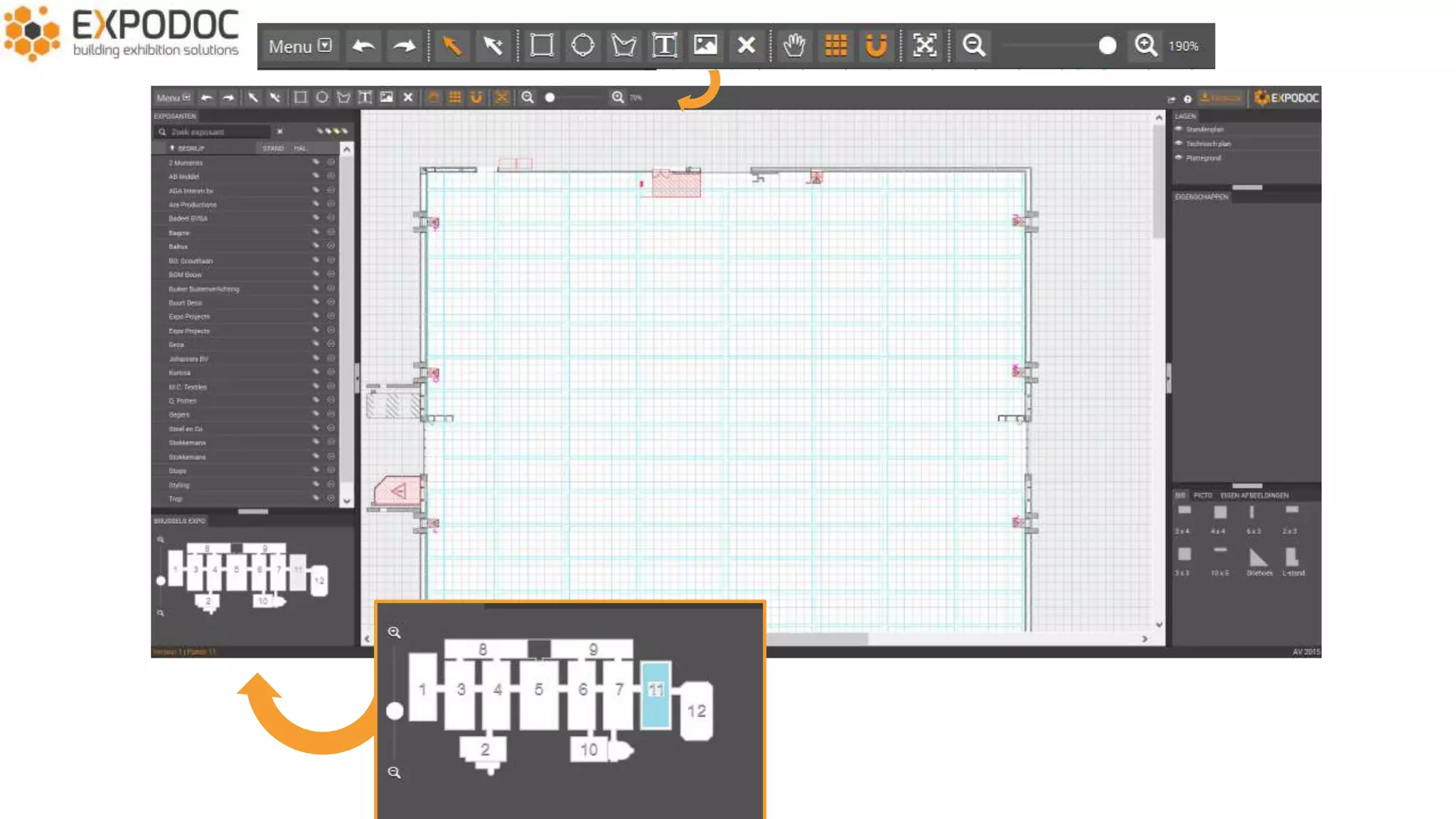
Task: Click the undo arrow in large toolbar
Action: tap(363, 45)
